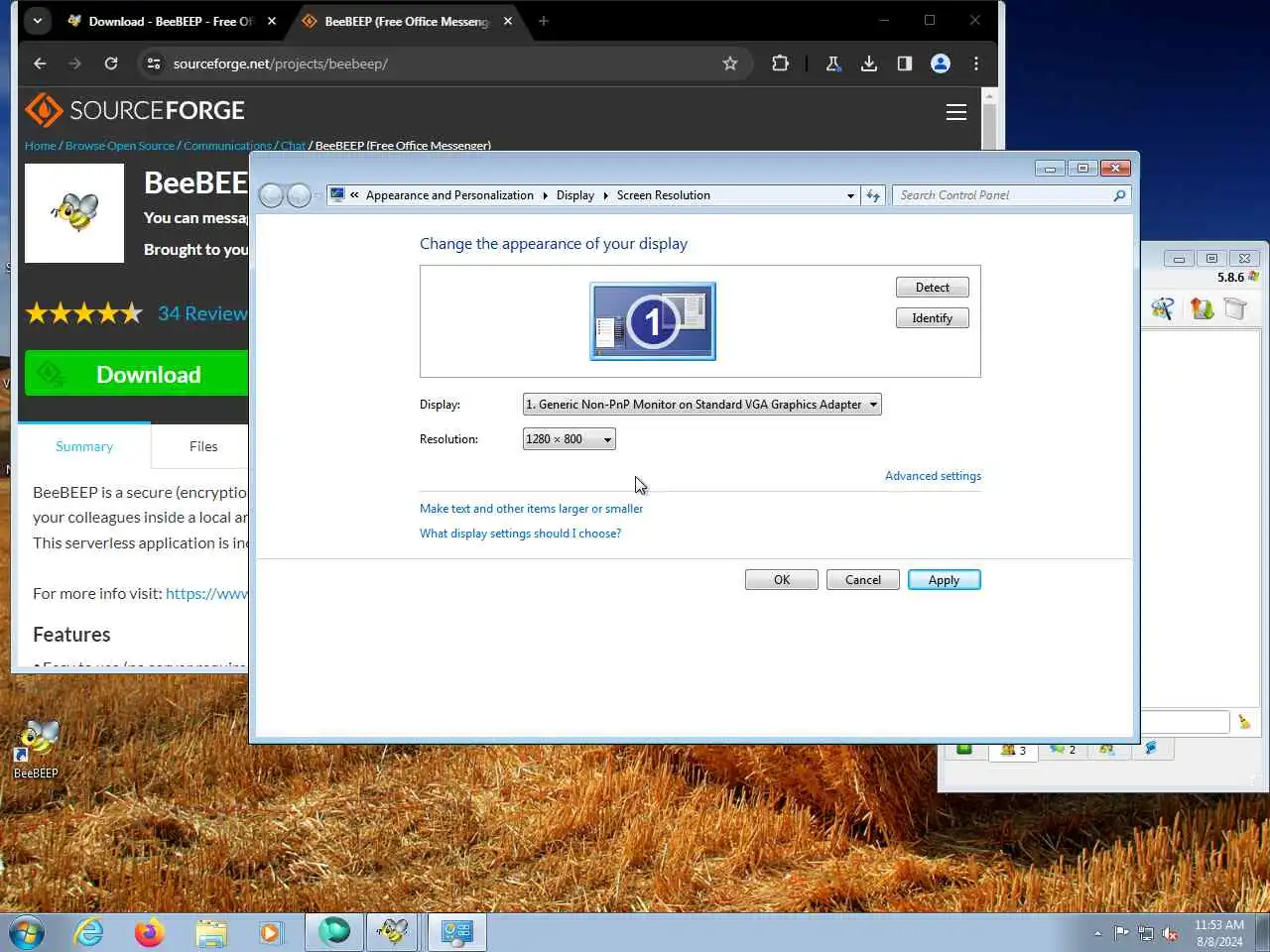The width and height of the screenshot is (1270, 952).
Task: Open Advanced settings link
Action: tap(933, 476)
